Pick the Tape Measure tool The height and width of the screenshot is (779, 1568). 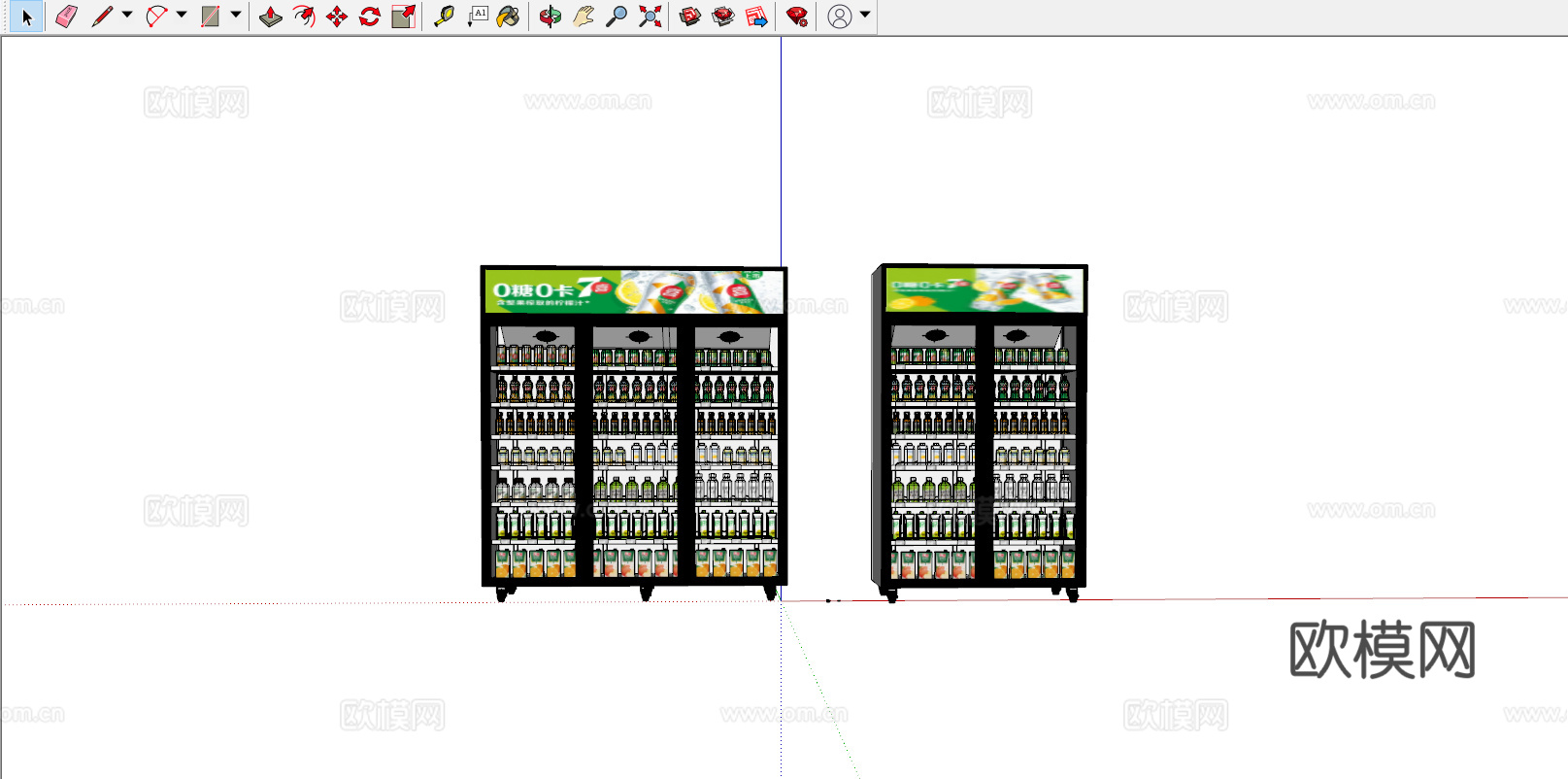click(444, 17)
